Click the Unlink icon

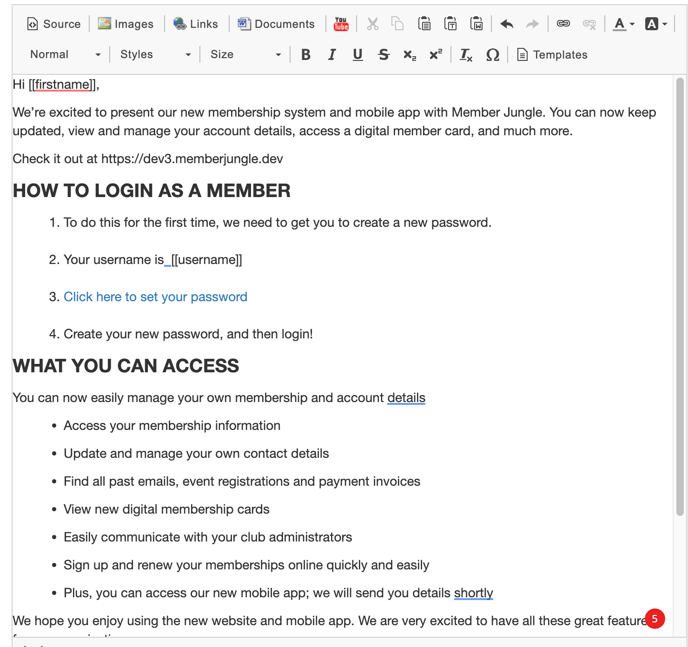(589, 24)
